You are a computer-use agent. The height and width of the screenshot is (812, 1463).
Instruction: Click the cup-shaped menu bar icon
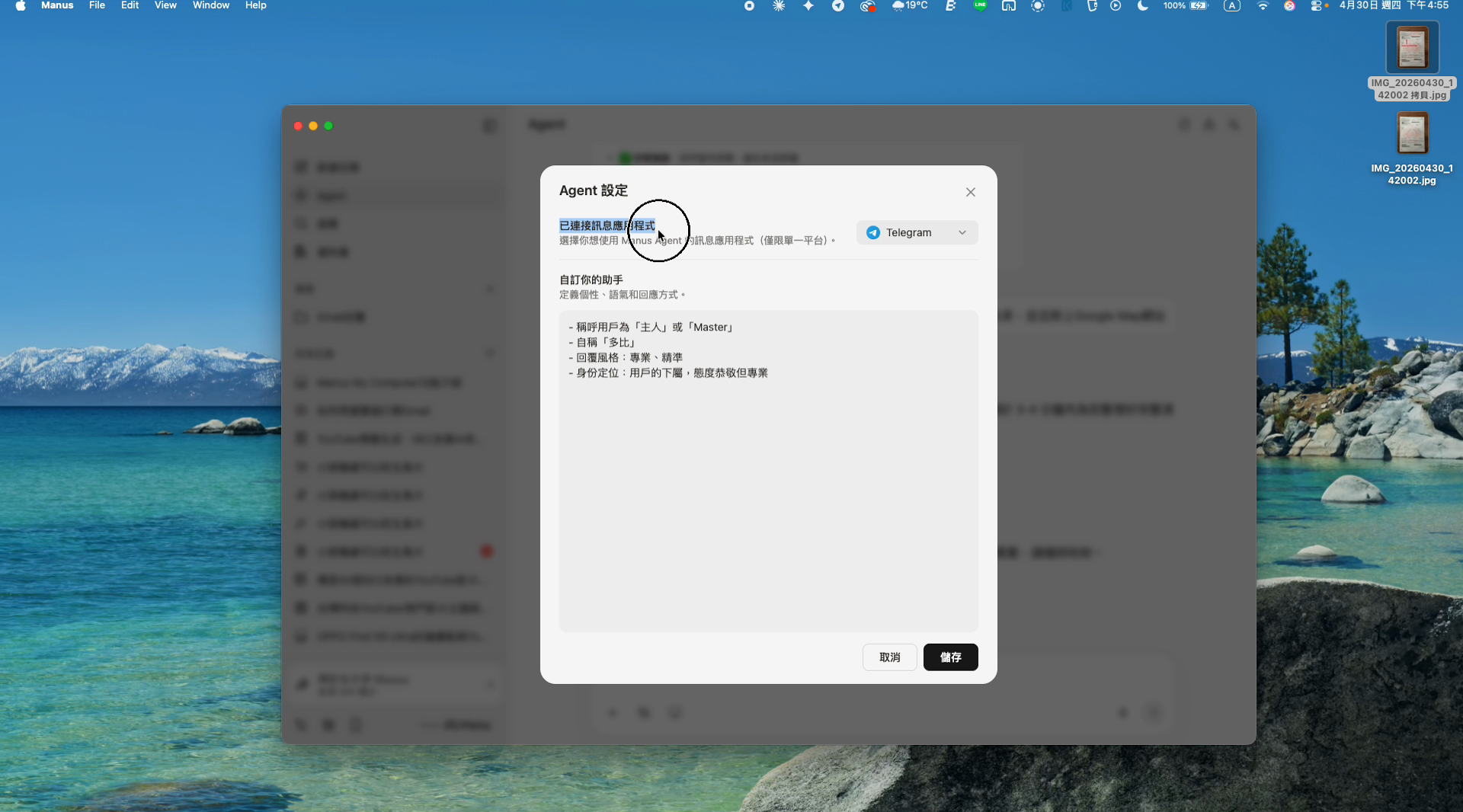pos(1091,6)
